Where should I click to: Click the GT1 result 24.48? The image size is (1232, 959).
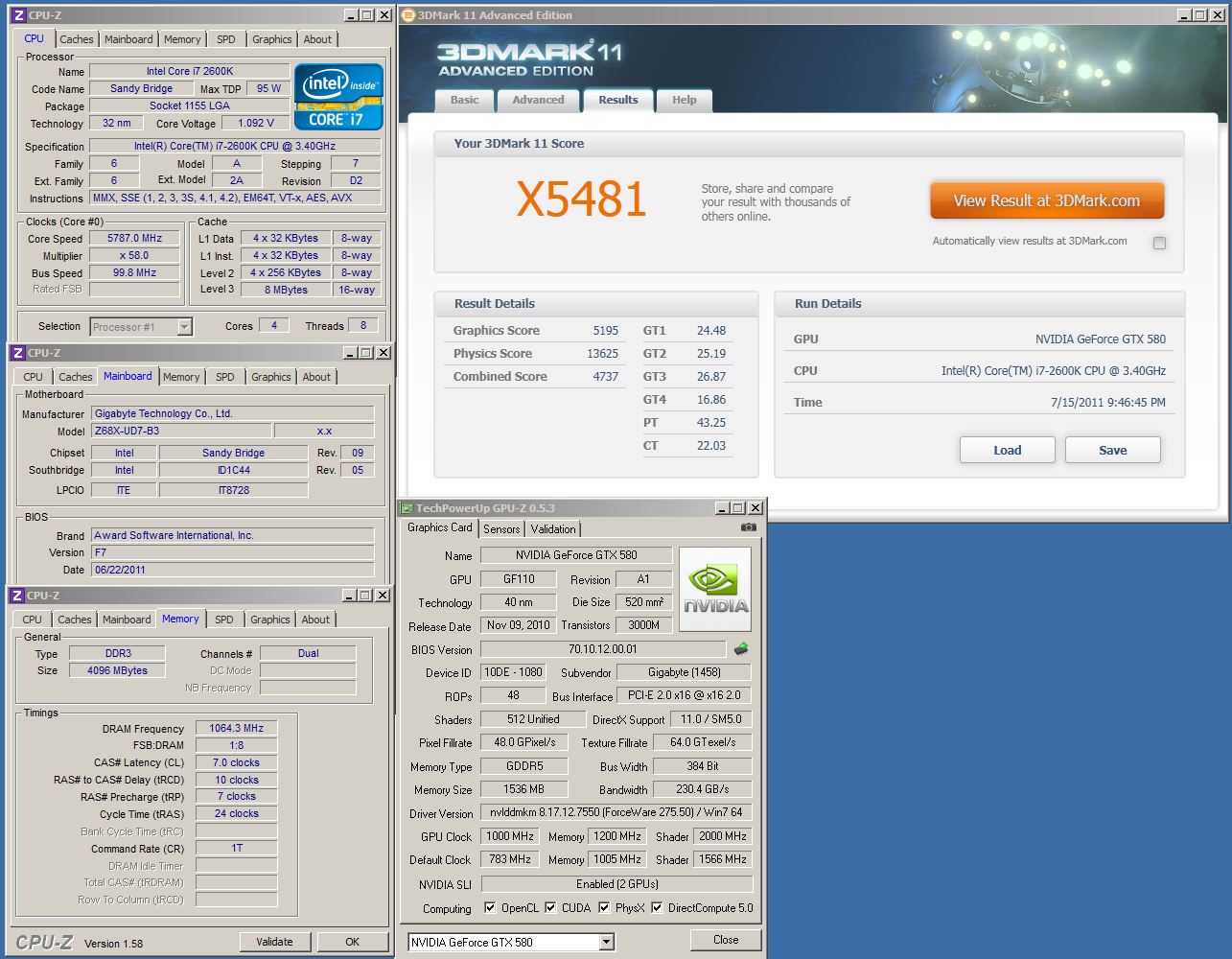(x=711, y=330)
